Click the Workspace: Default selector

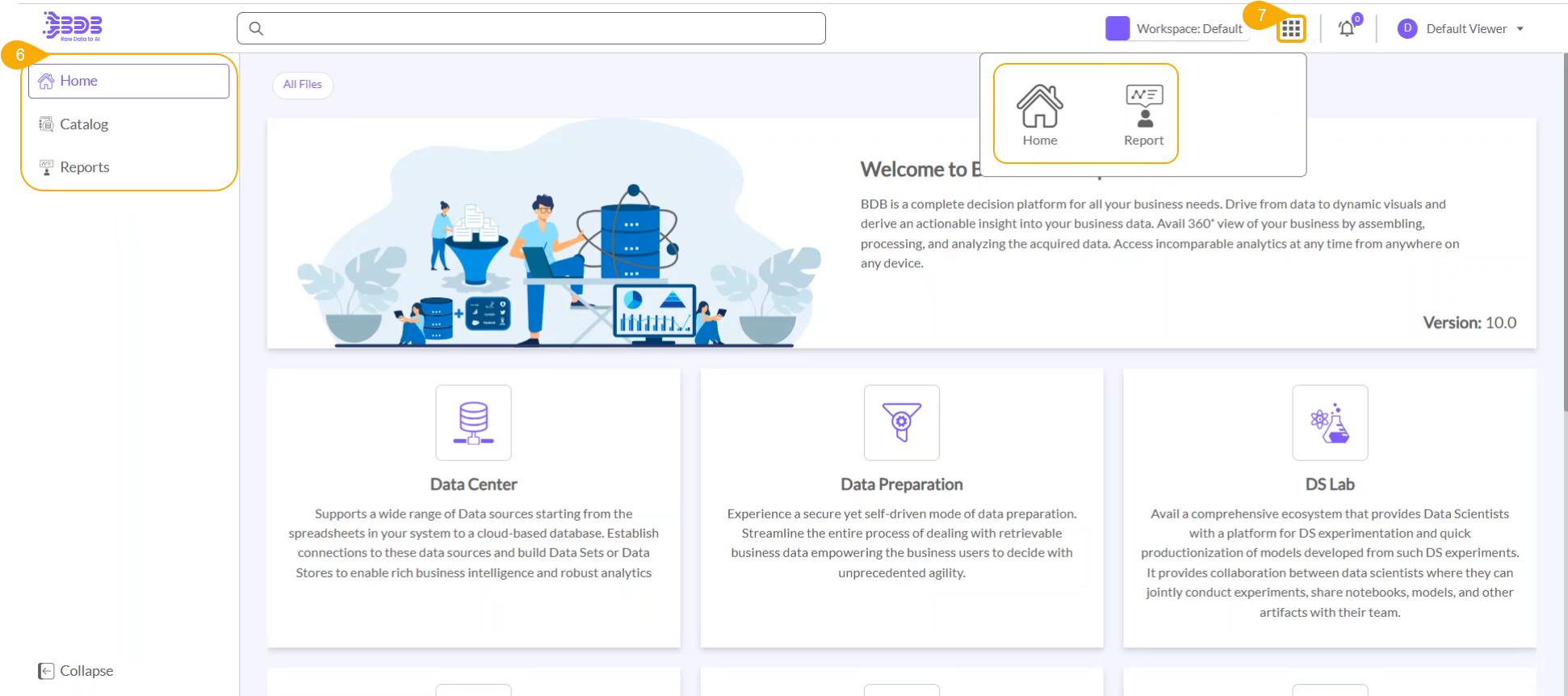click(x=1189, y=29)
